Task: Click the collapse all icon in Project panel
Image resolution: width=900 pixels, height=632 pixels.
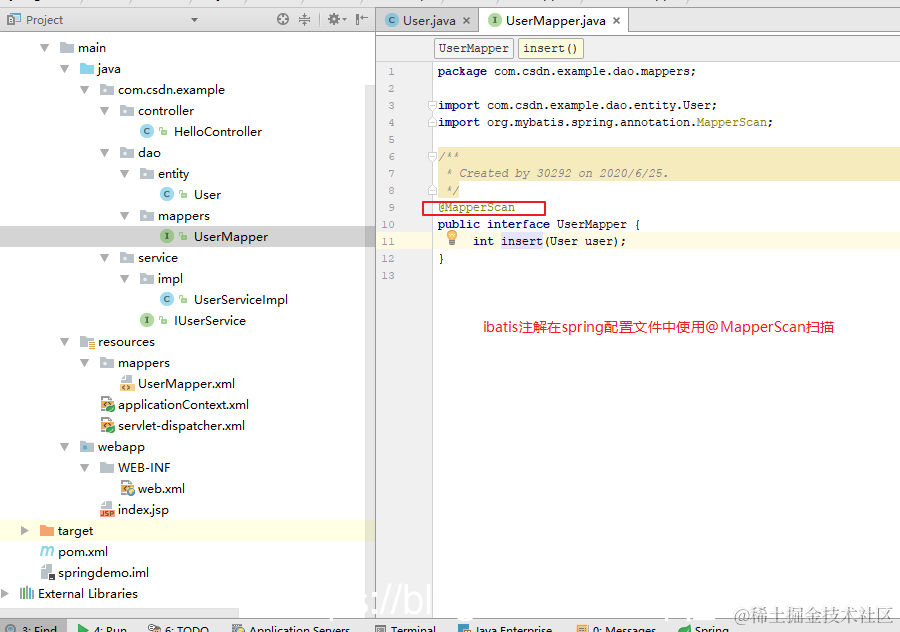Action: [x=304, y=20]
